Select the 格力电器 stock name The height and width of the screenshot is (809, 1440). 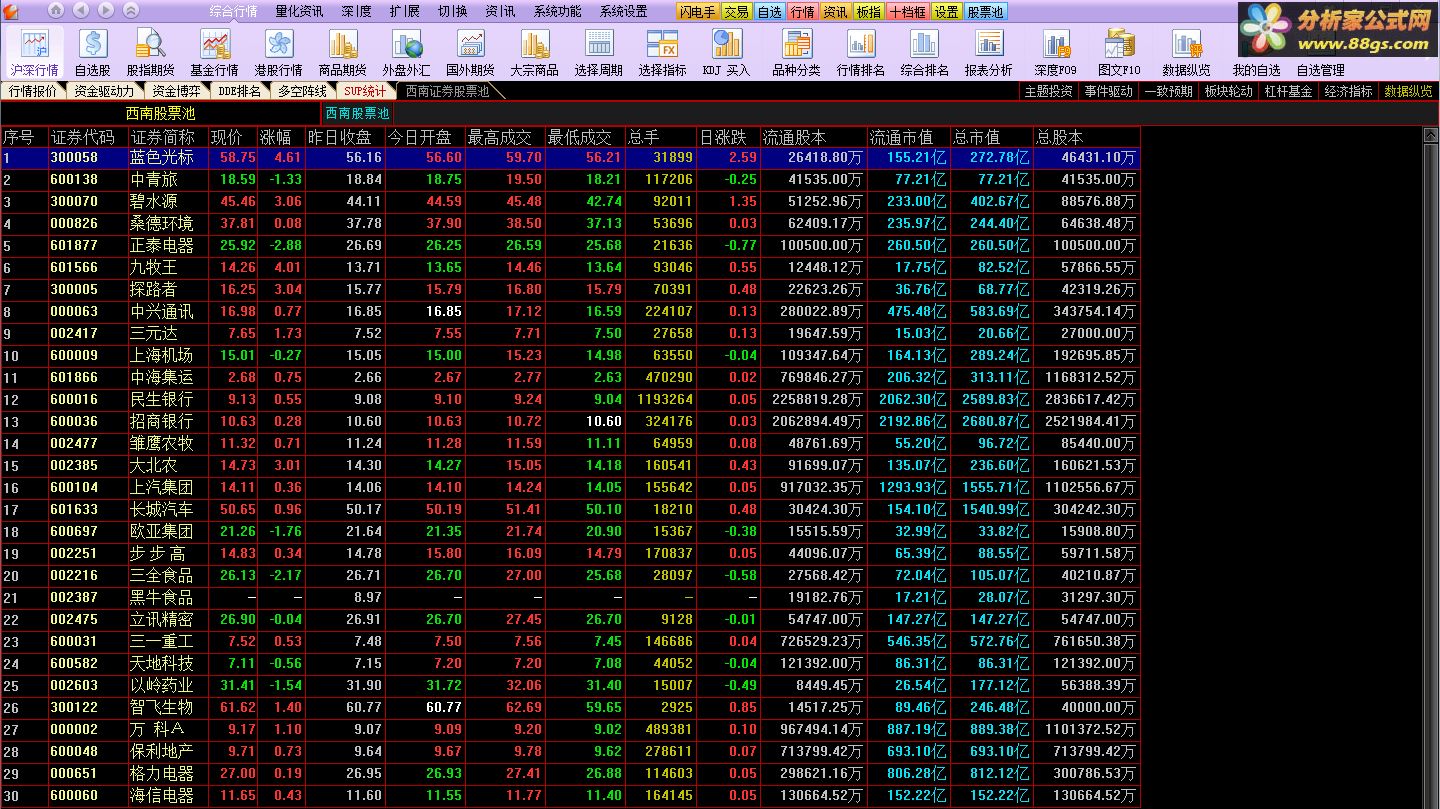162,773
